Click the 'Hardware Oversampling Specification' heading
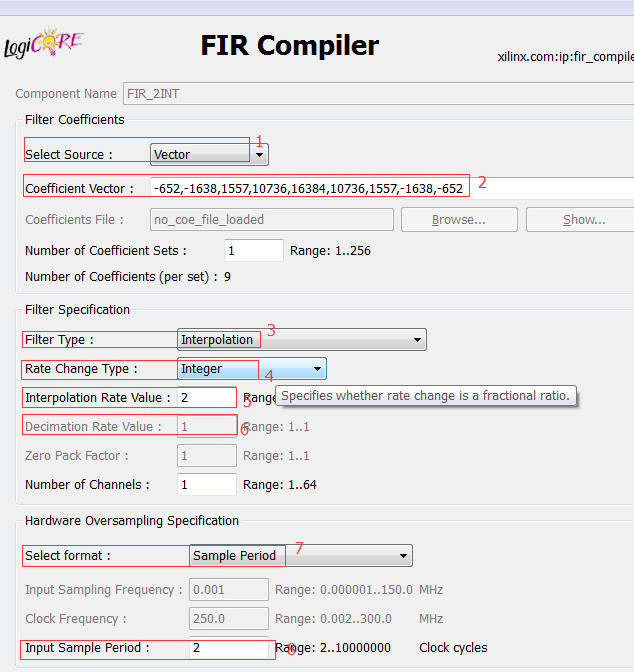 pos(132,521)
